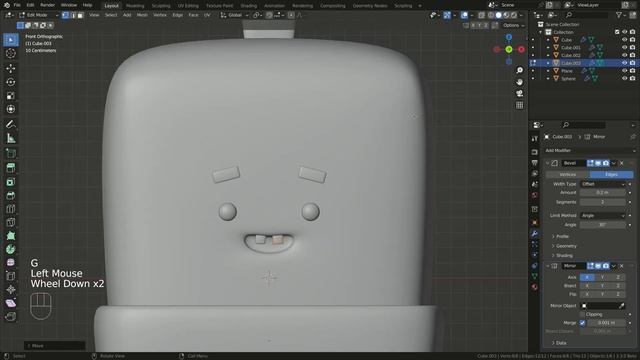Click the Pan view hand icon
This screenshot has width=640, height=360.
coord(520,82)
